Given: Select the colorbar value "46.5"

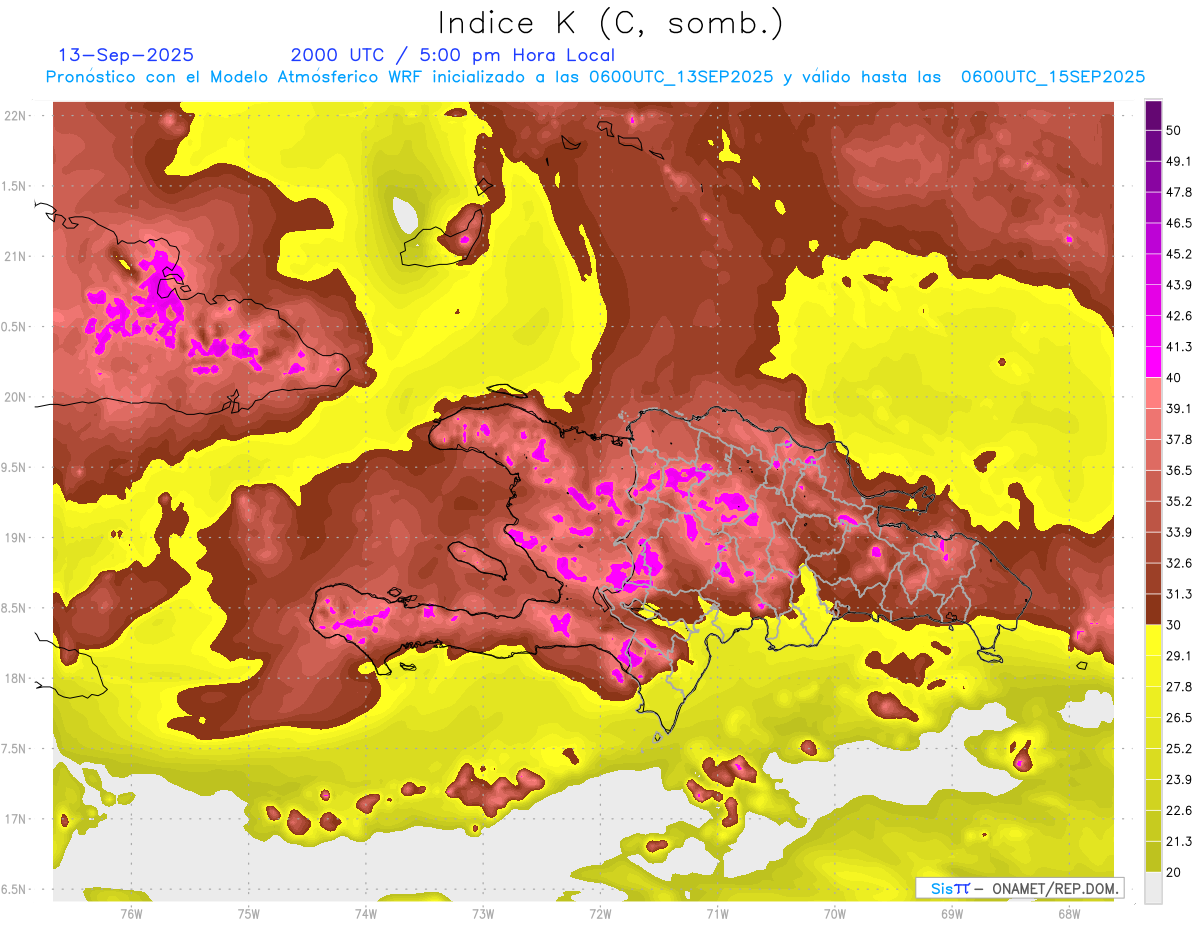Looking at the screenshot, I should tap(1178, 223).
